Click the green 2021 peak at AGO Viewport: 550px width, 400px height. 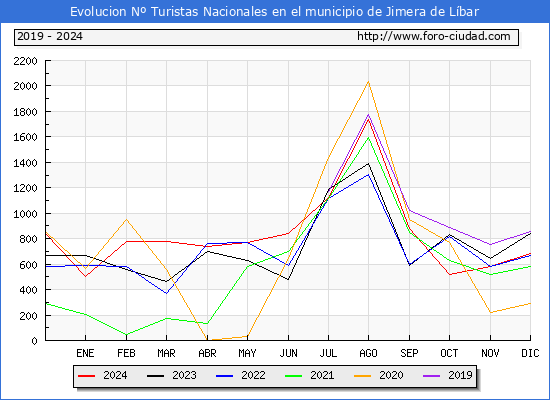368,138
